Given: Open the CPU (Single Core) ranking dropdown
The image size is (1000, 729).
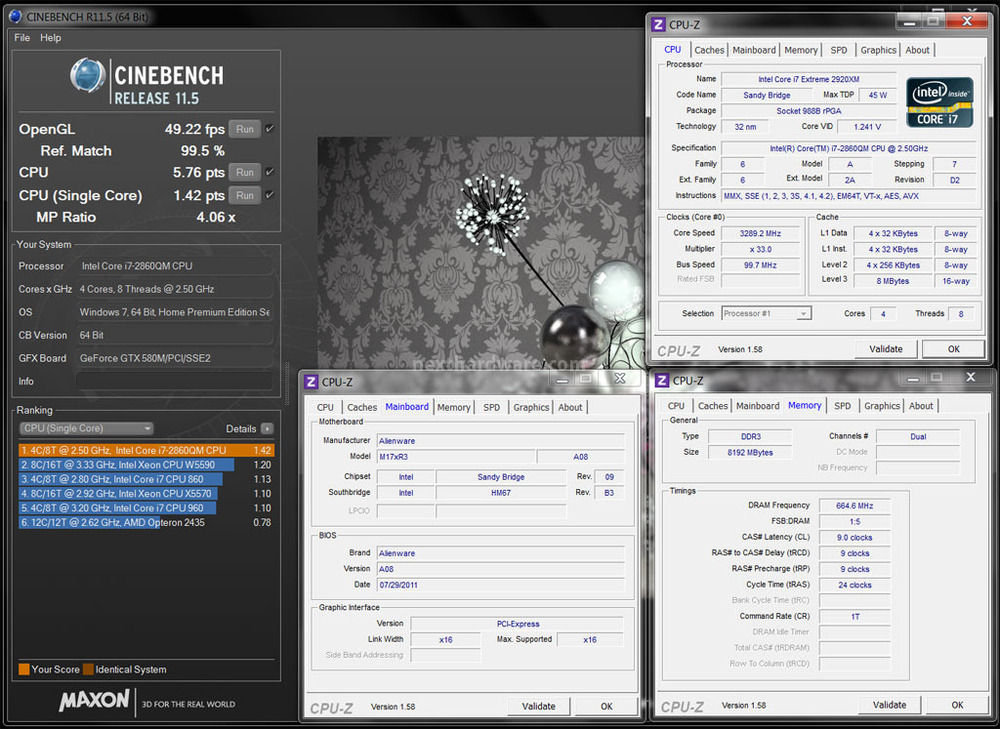Looking at the screenshot, I should [86, 429].
